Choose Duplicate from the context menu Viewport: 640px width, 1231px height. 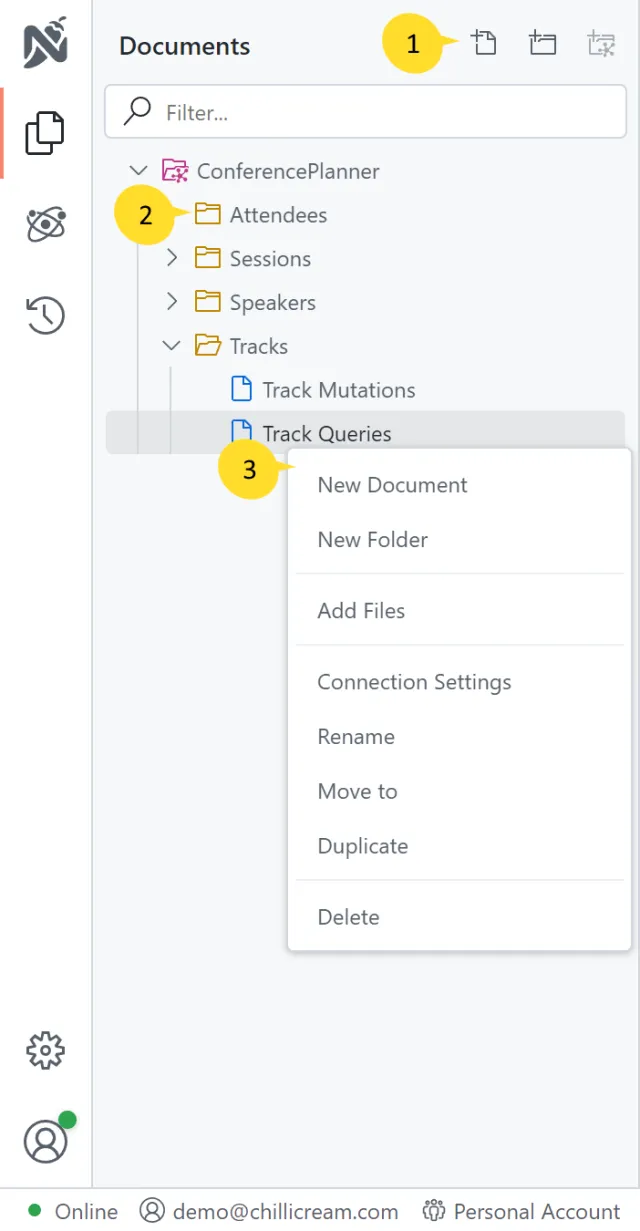point(362,846)
